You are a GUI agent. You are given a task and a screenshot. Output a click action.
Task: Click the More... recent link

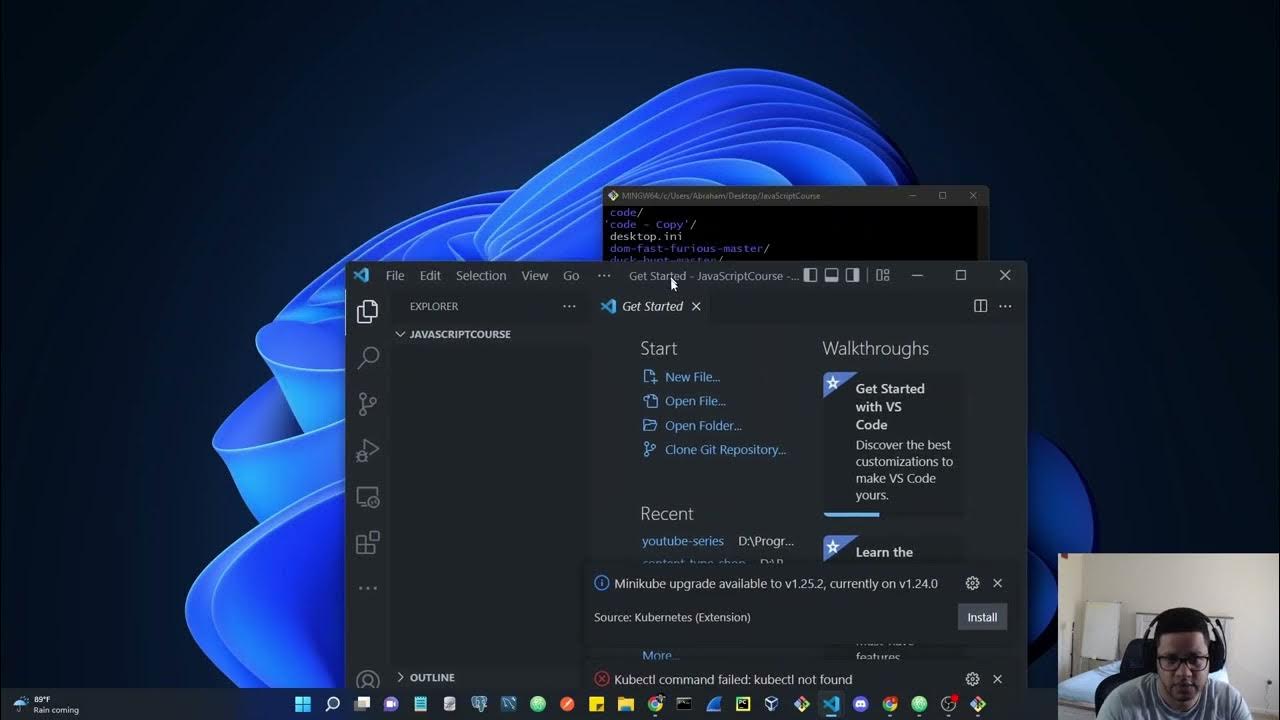point(660,655)
